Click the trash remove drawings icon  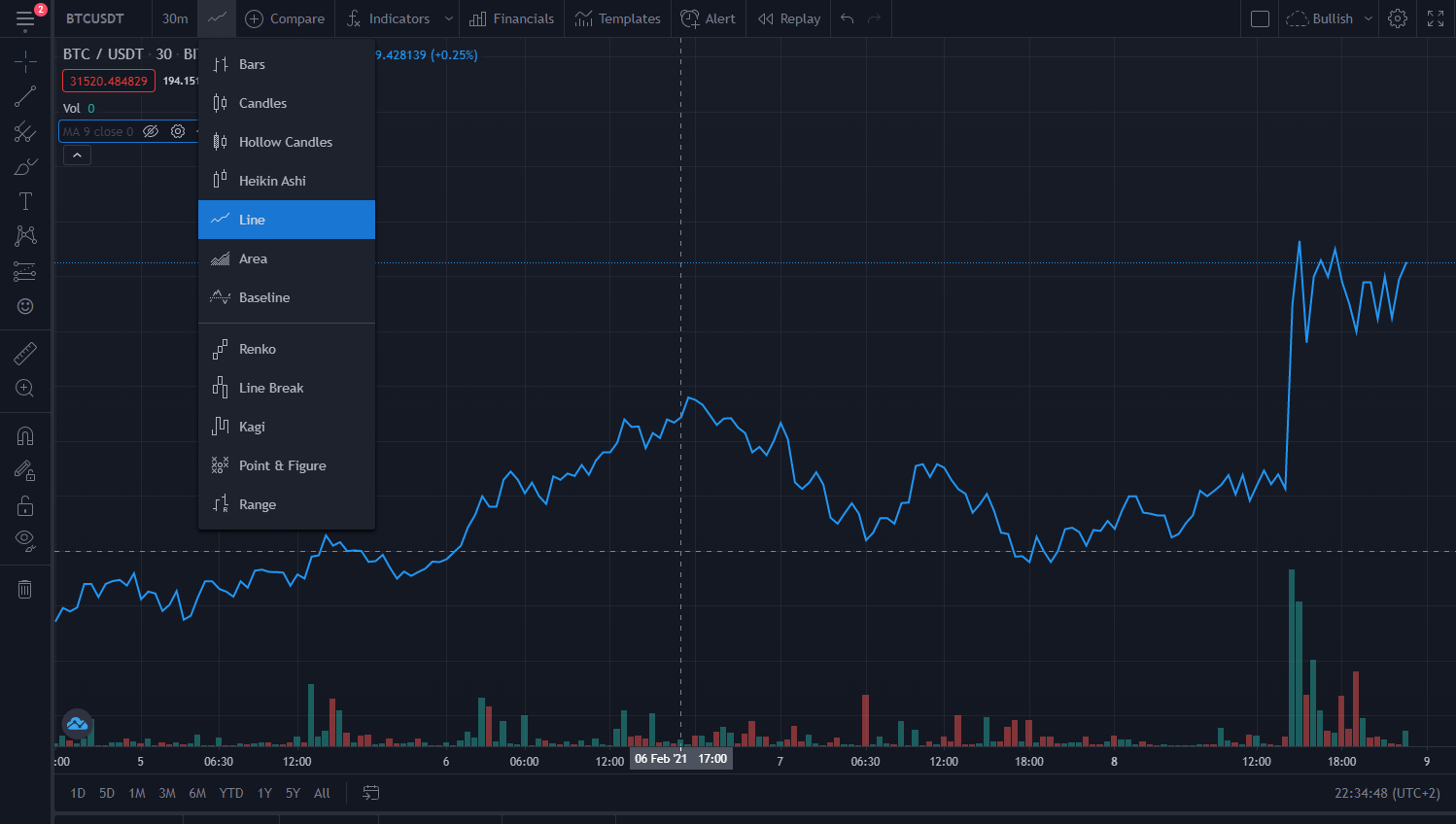coord(25,589)
